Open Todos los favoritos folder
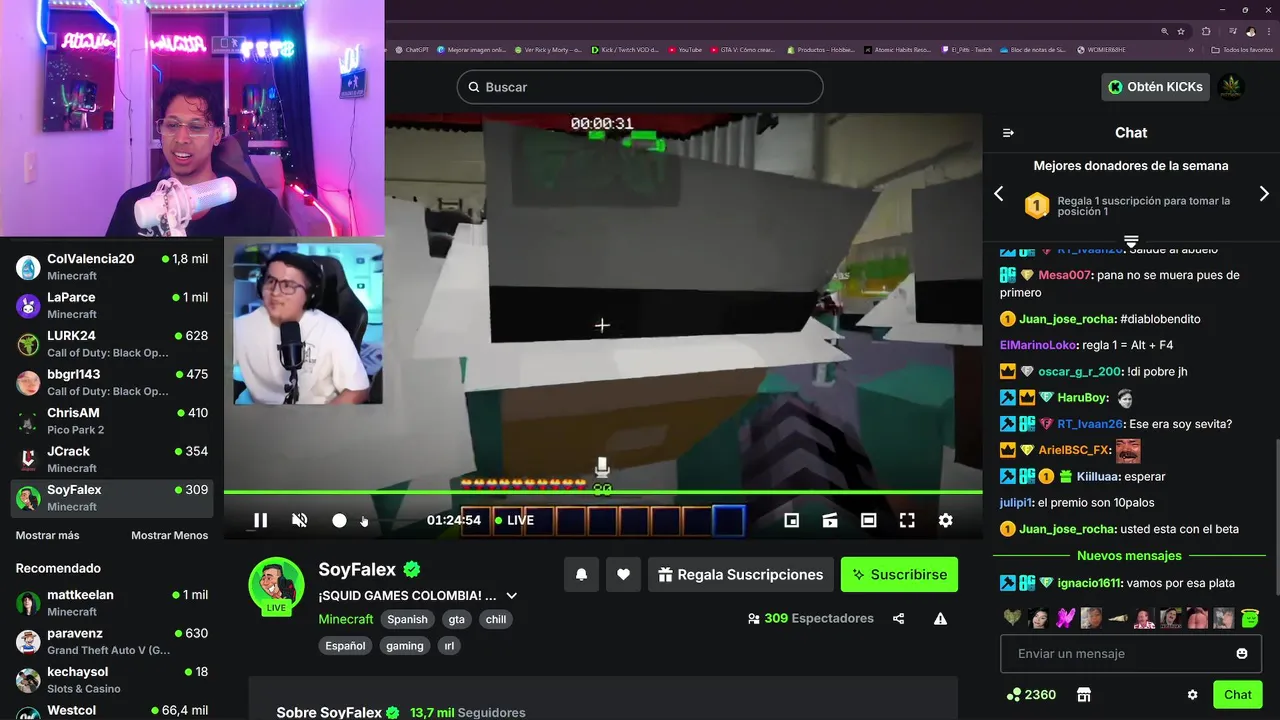Image resolution: width=1280 pixels, height=720 pixels. pos(1241,49)
